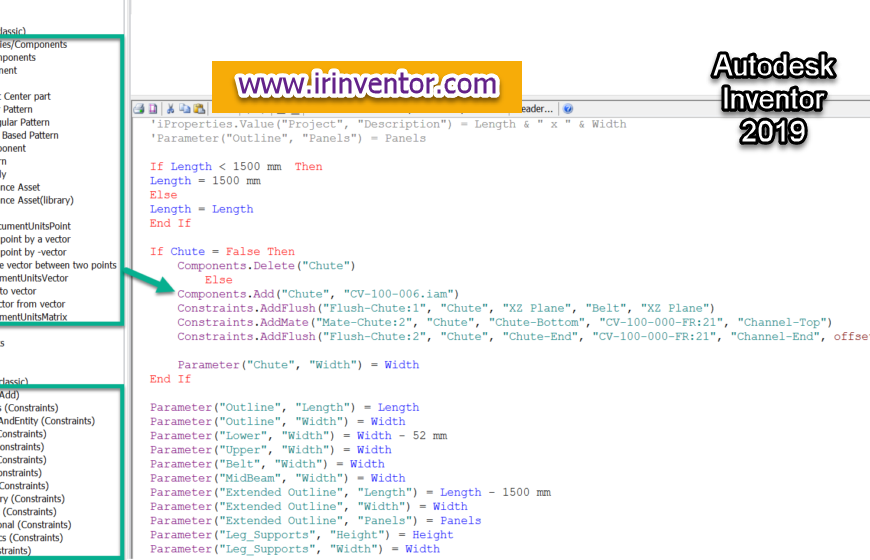Click AddFlush "Flush-Chute:1" constraint line
Screen dimensions: 870x560
(x=446, y=309)
